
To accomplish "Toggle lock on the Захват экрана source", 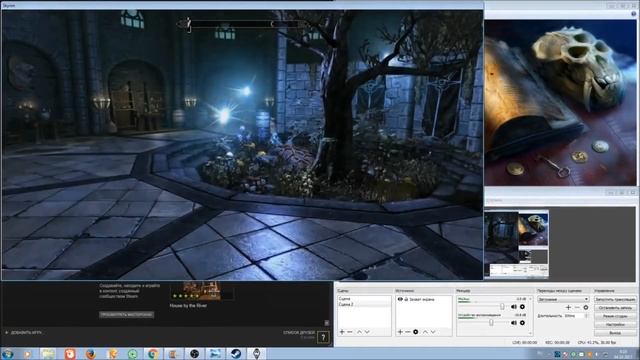I will (406, 299).
